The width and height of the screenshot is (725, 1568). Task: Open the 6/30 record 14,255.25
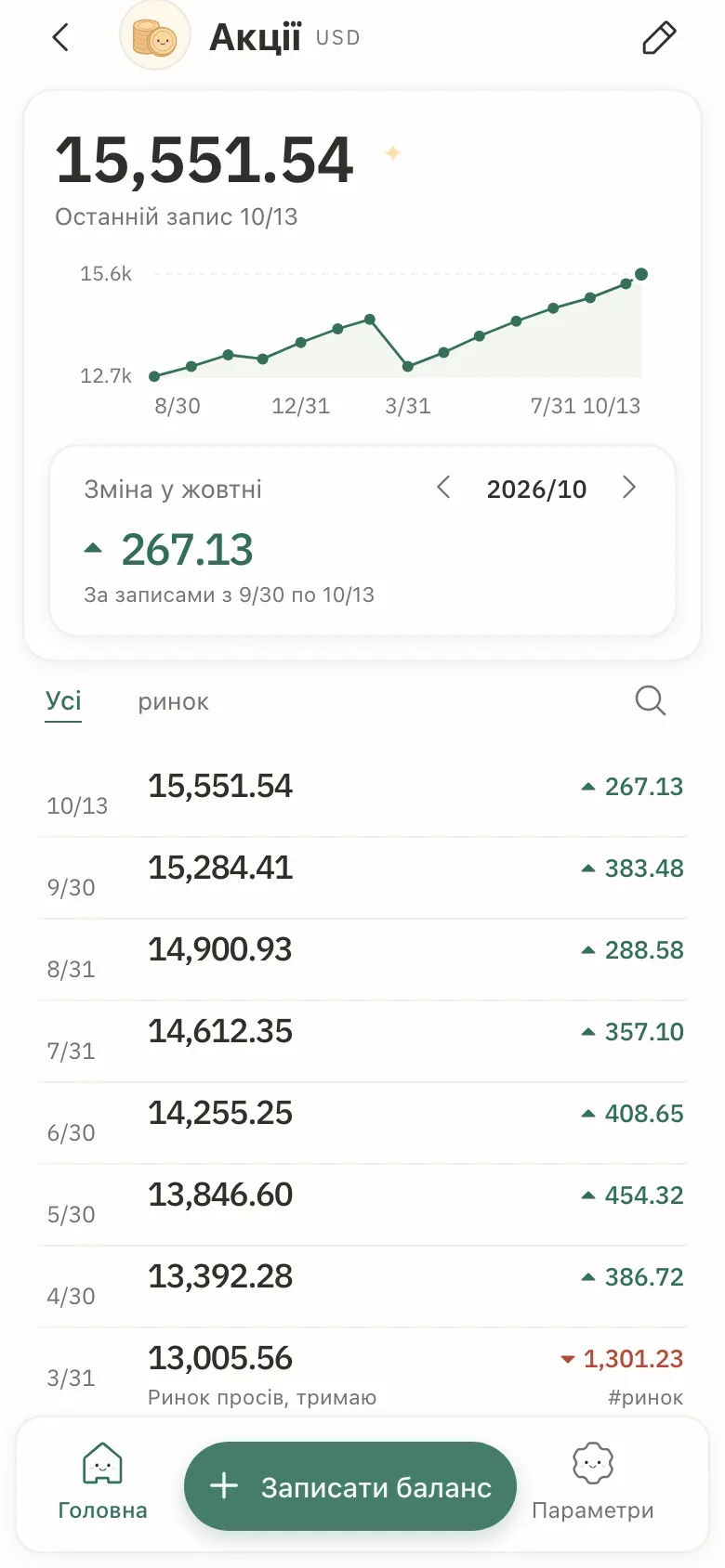(x=362, y=1123)
